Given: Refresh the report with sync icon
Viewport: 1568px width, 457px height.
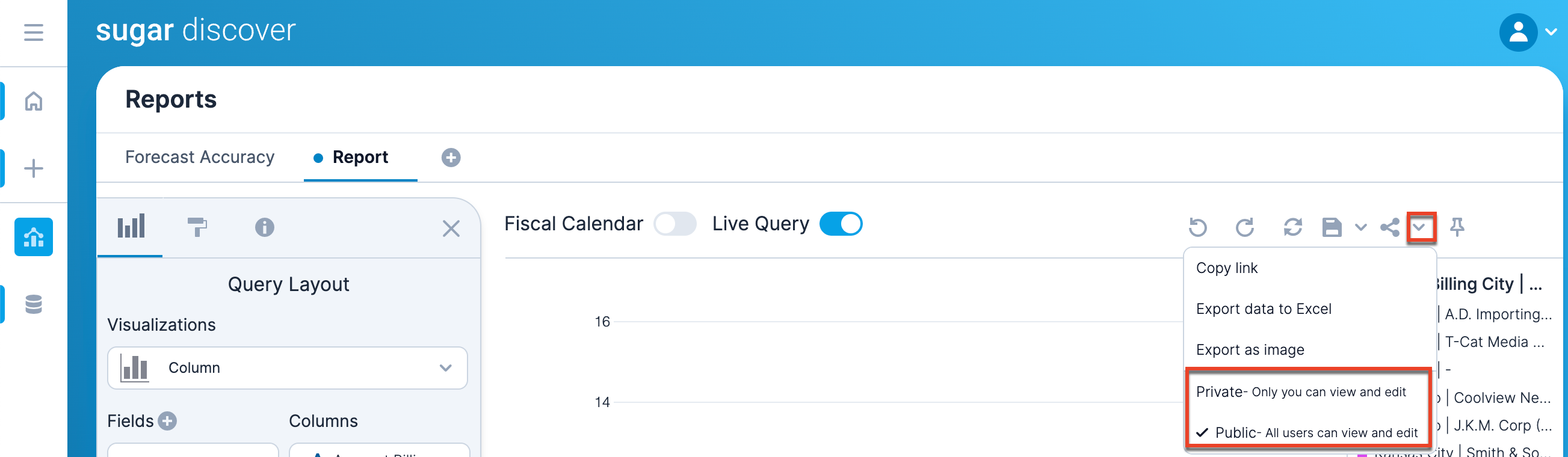Looking at the screenshot, I should tap(1292, 227).
